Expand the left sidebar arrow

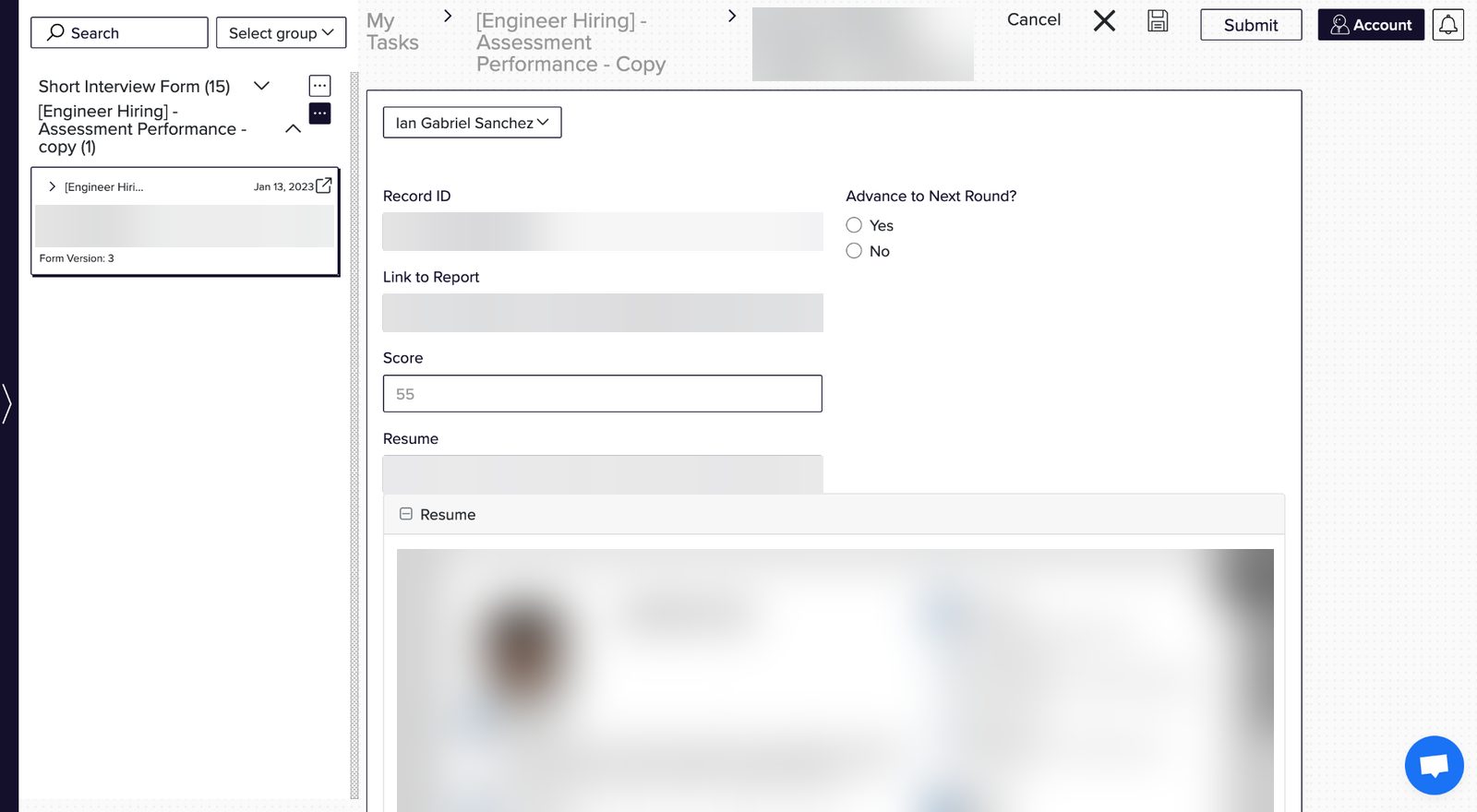point(6,404)
